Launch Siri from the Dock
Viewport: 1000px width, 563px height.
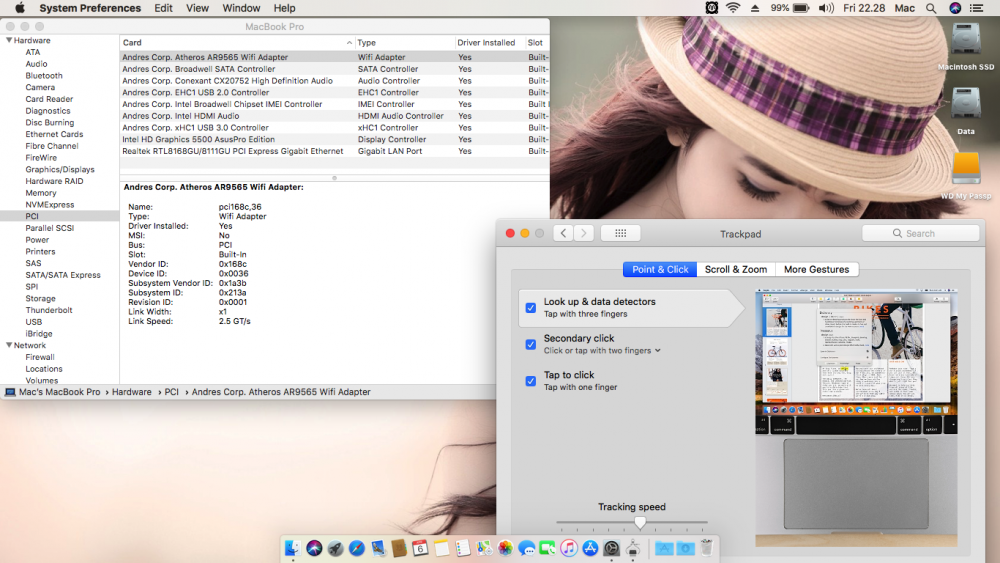point(314,548)
